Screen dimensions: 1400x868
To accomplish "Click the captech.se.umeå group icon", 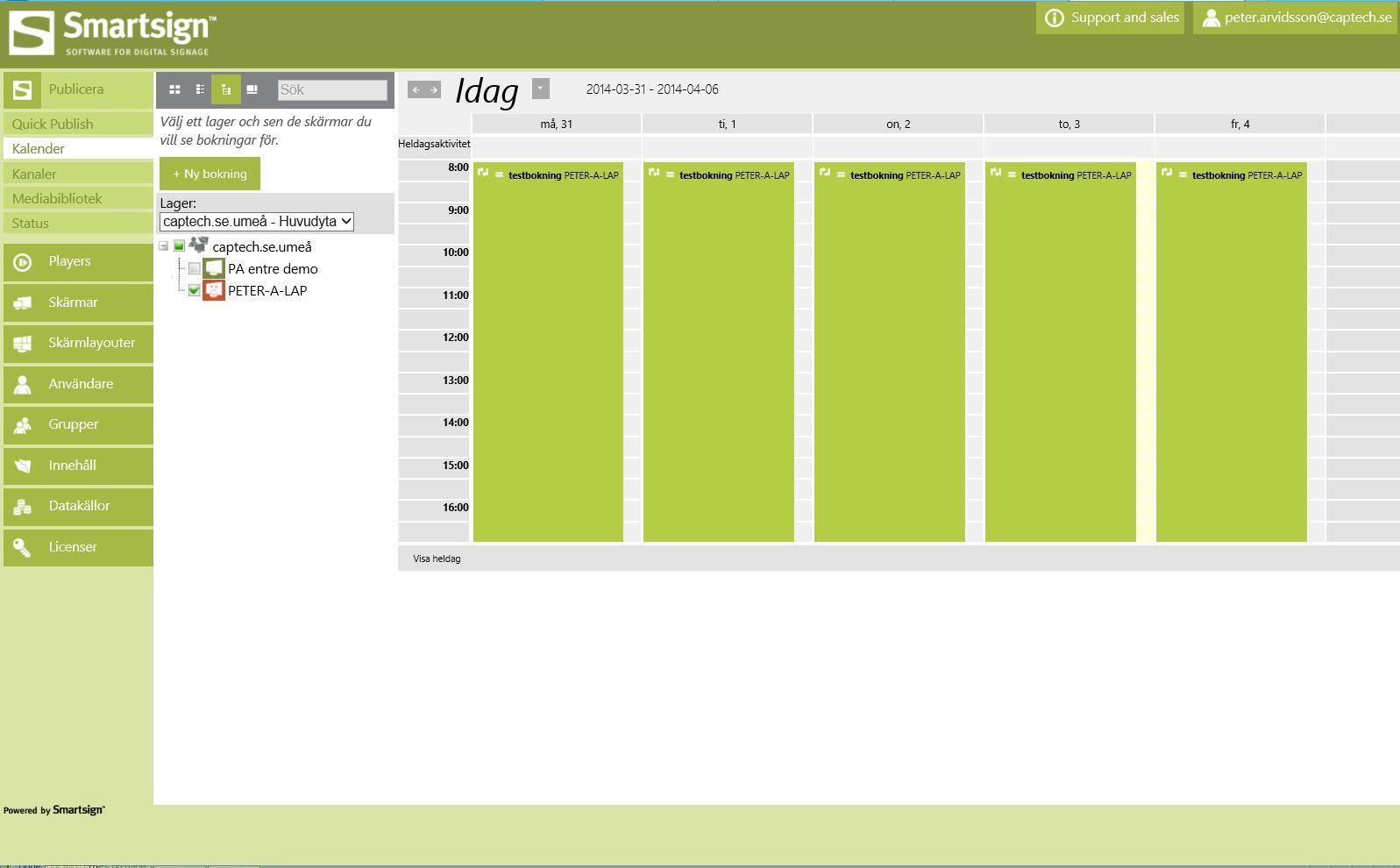I will (199, 245).
